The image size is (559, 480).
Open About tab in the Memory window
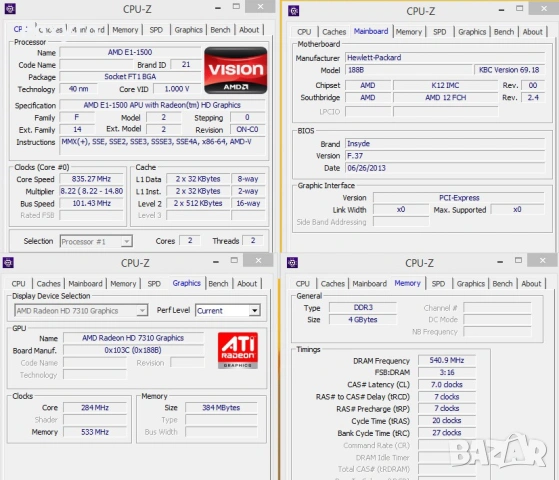[x=531, y=284]
